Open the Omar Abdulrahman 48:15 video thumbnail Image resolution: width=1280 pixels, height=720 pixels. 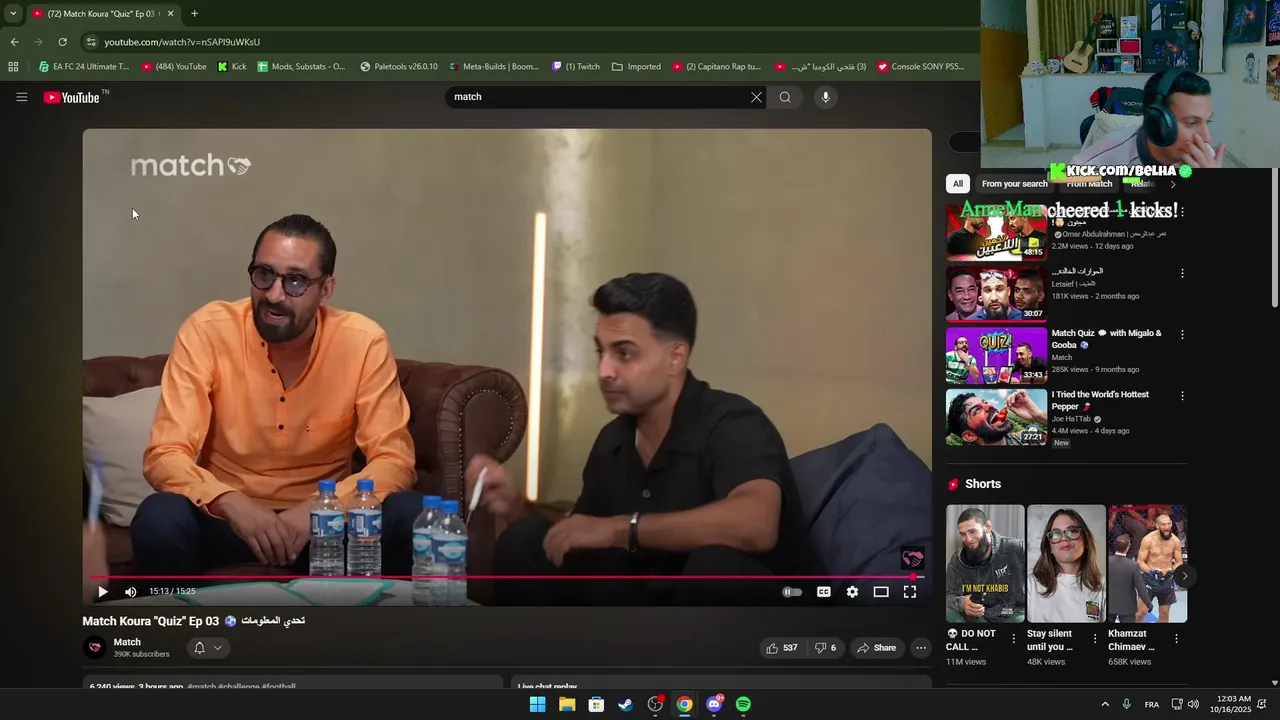(x=996, y=232)
